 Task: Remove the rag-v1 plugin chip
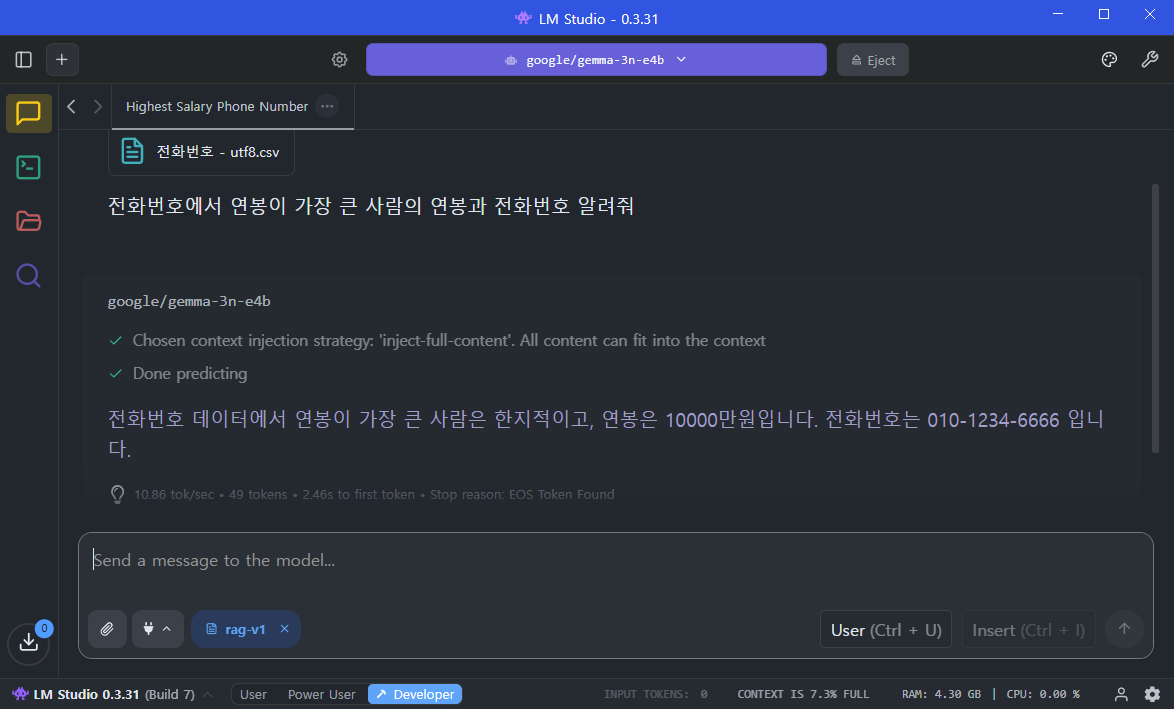[284, 629]
